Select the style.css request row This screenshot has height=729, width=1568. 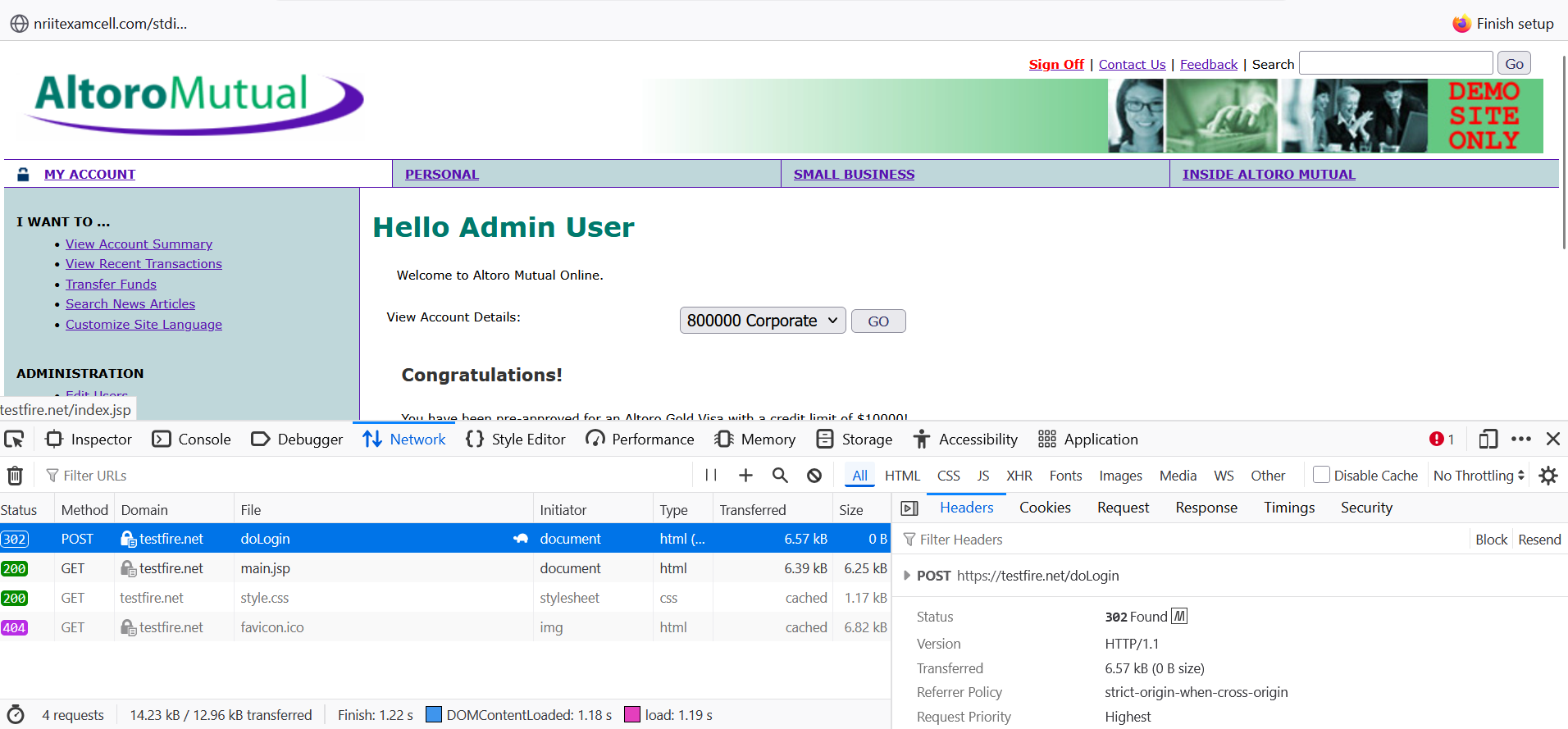coord(445,598)
